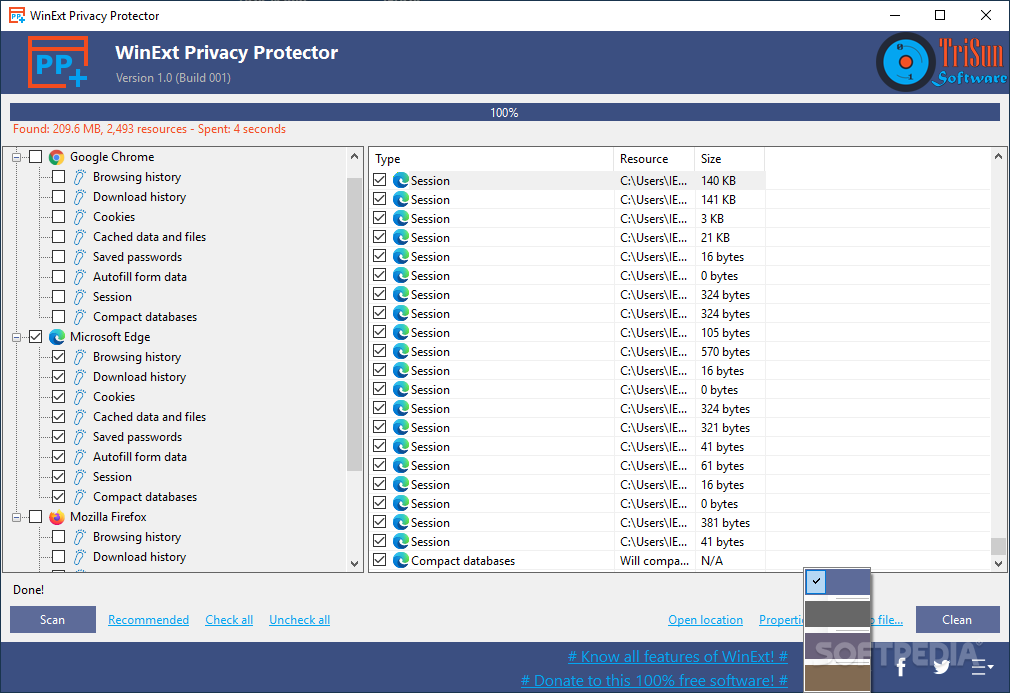Check the Mozilla Firefox parent checkbox
1010x693 pixels.
pyautogui.click(x=36, y=517)
